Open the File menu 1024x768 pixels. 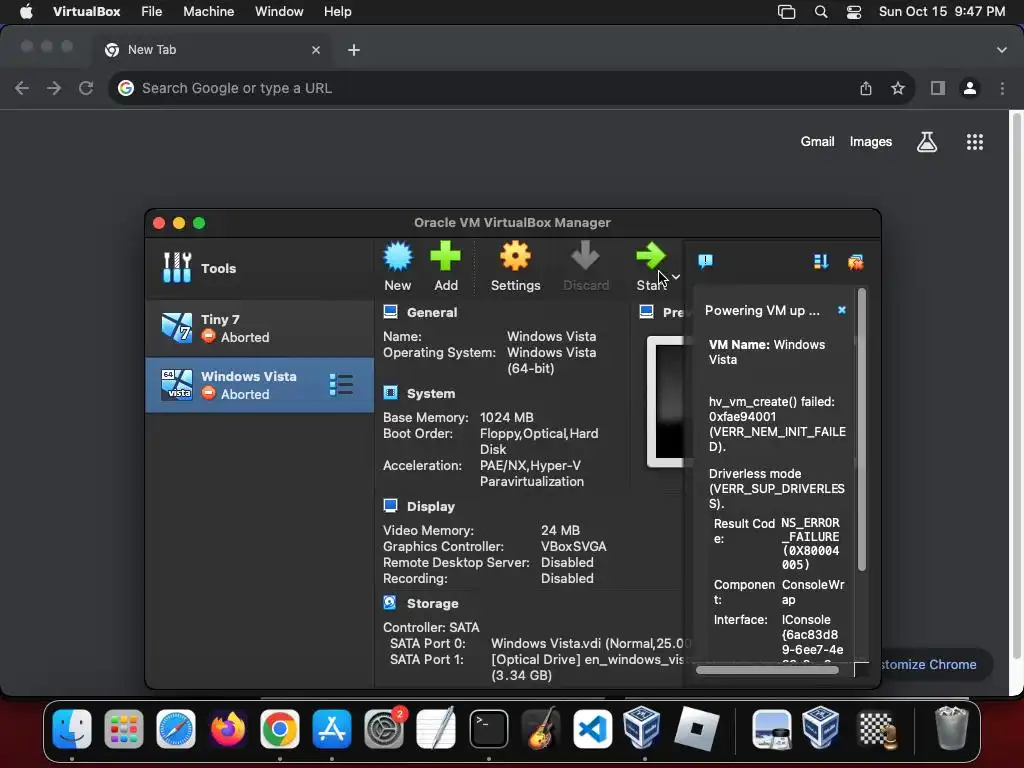pos(152,12)
